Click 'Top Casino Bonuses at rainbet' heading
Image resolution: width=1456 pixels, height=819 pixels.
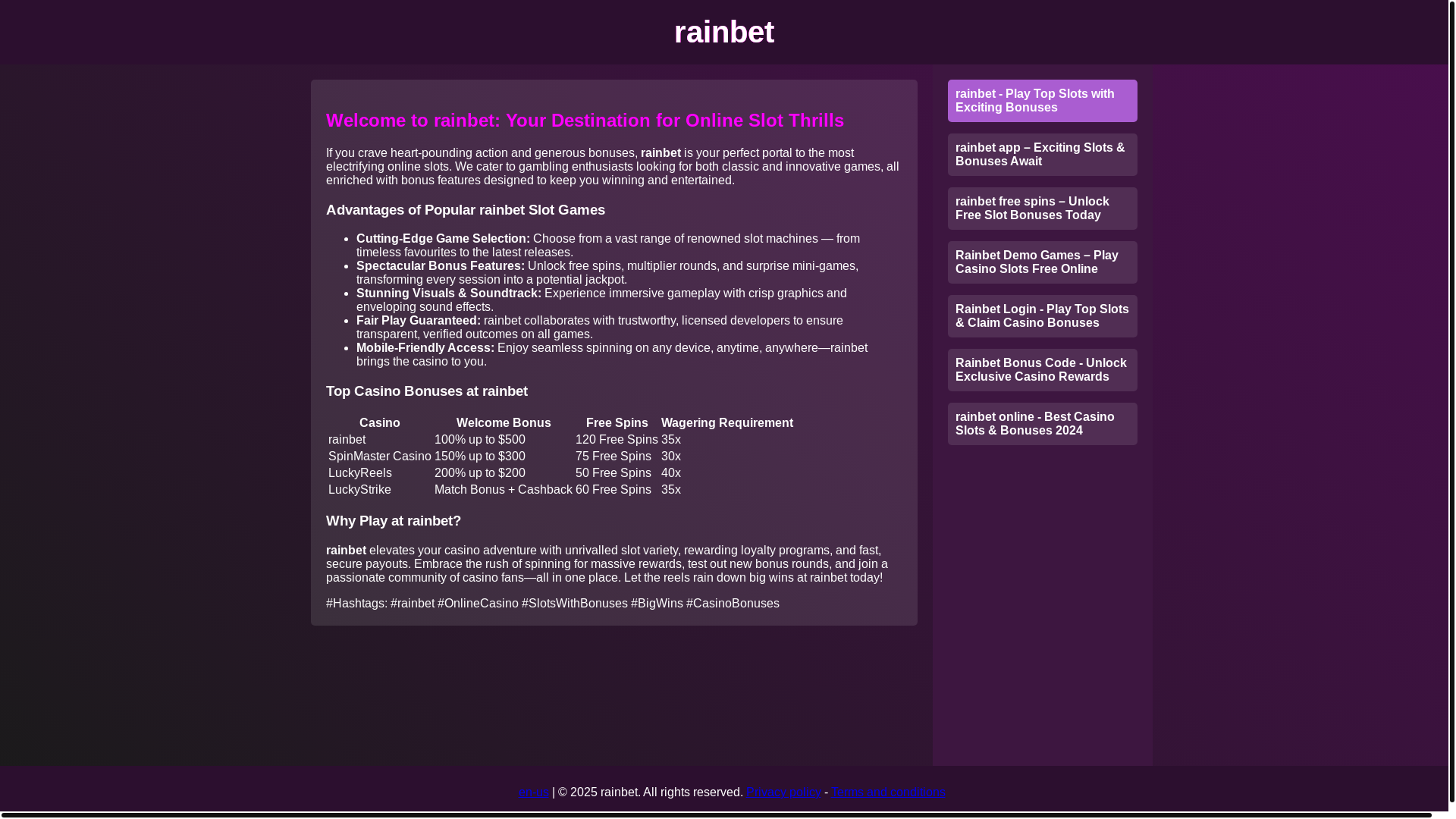(427, 391)
